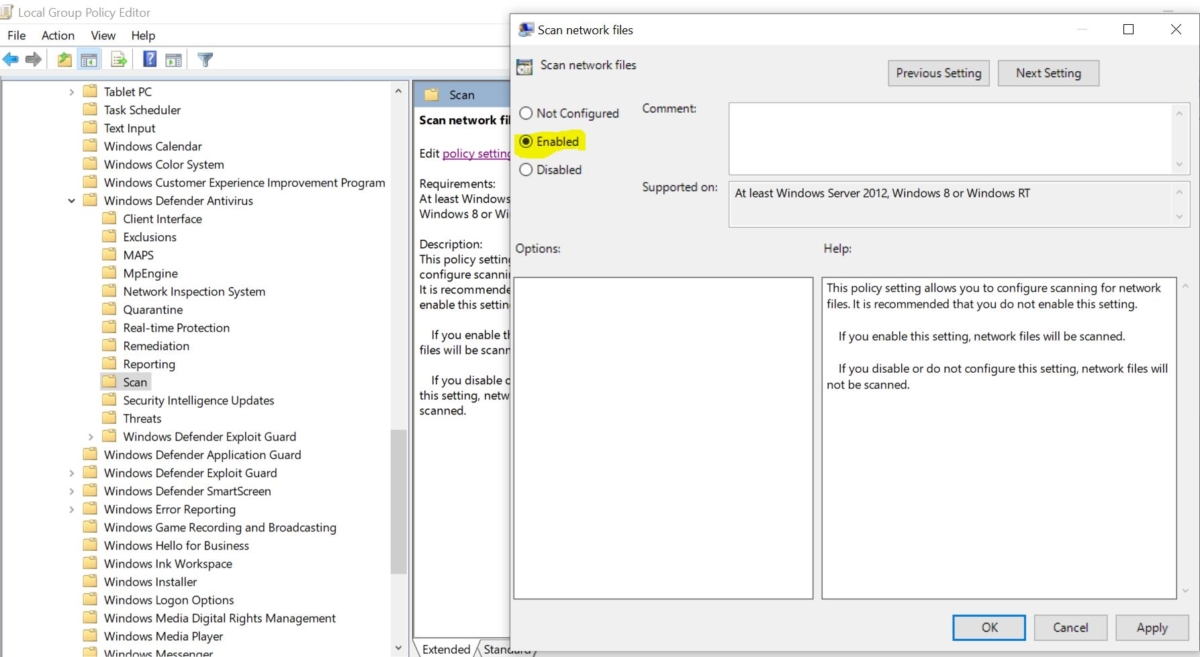Open the Action menu
This screenshot has height=657, width=1200.
click(x=57, y=35)
